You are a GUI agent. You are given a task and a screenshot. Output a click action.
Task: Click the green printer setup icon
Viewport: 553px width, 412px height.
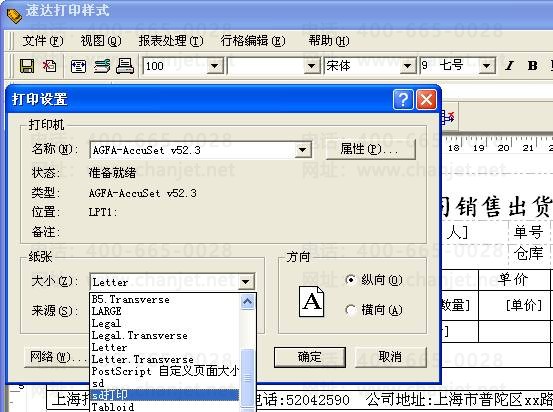click(x=102, y=66)
